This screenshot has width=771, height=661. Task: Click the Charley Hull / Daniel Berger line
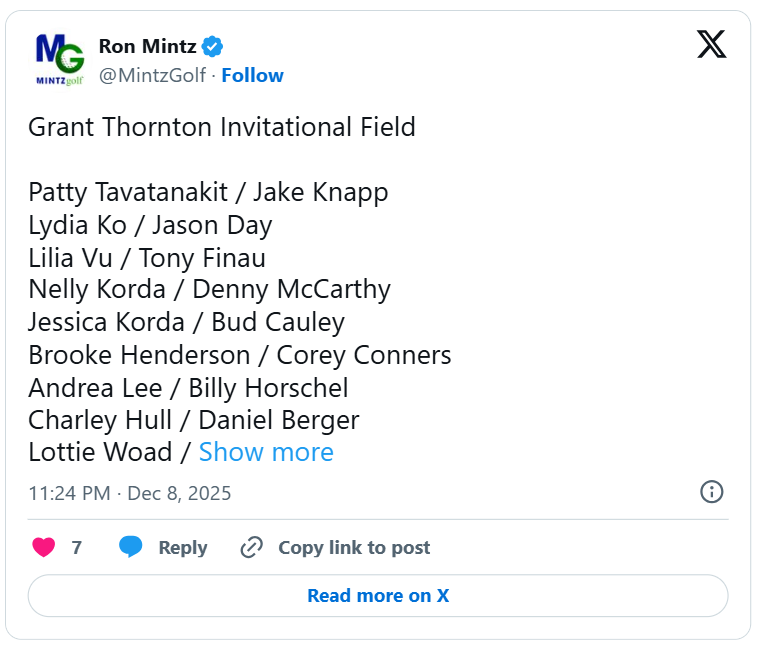(193, 420)
